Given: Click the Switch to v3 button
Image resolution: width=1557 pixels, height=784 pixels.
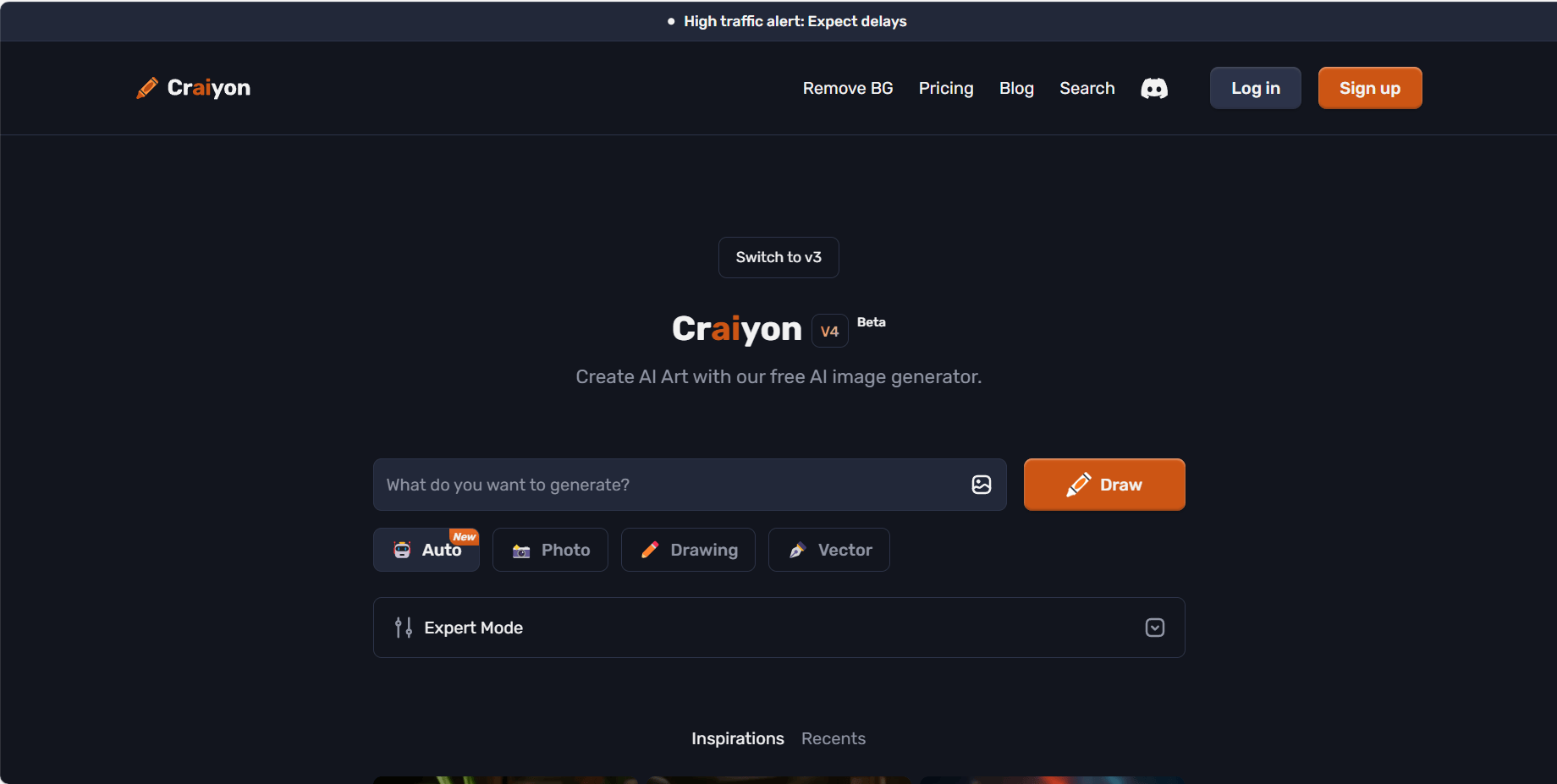Looking at the screenshot, I should pyautogui.click(x=778, y=257).
